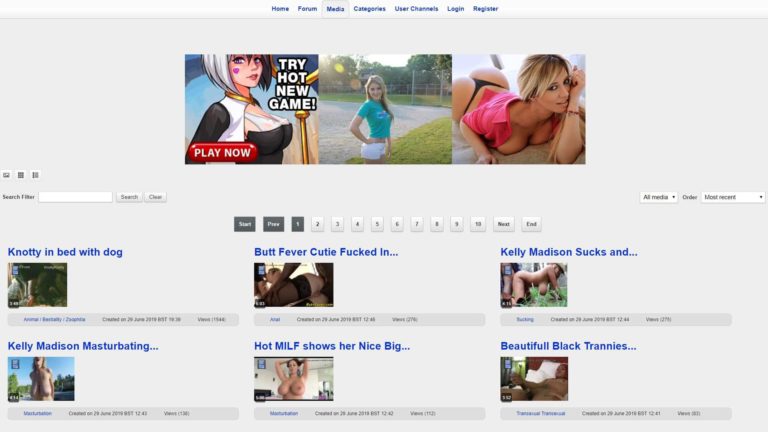Viewport: 768px width, 432px height.
Task: Go to page 2 in pagination
Action: [318, 224]
